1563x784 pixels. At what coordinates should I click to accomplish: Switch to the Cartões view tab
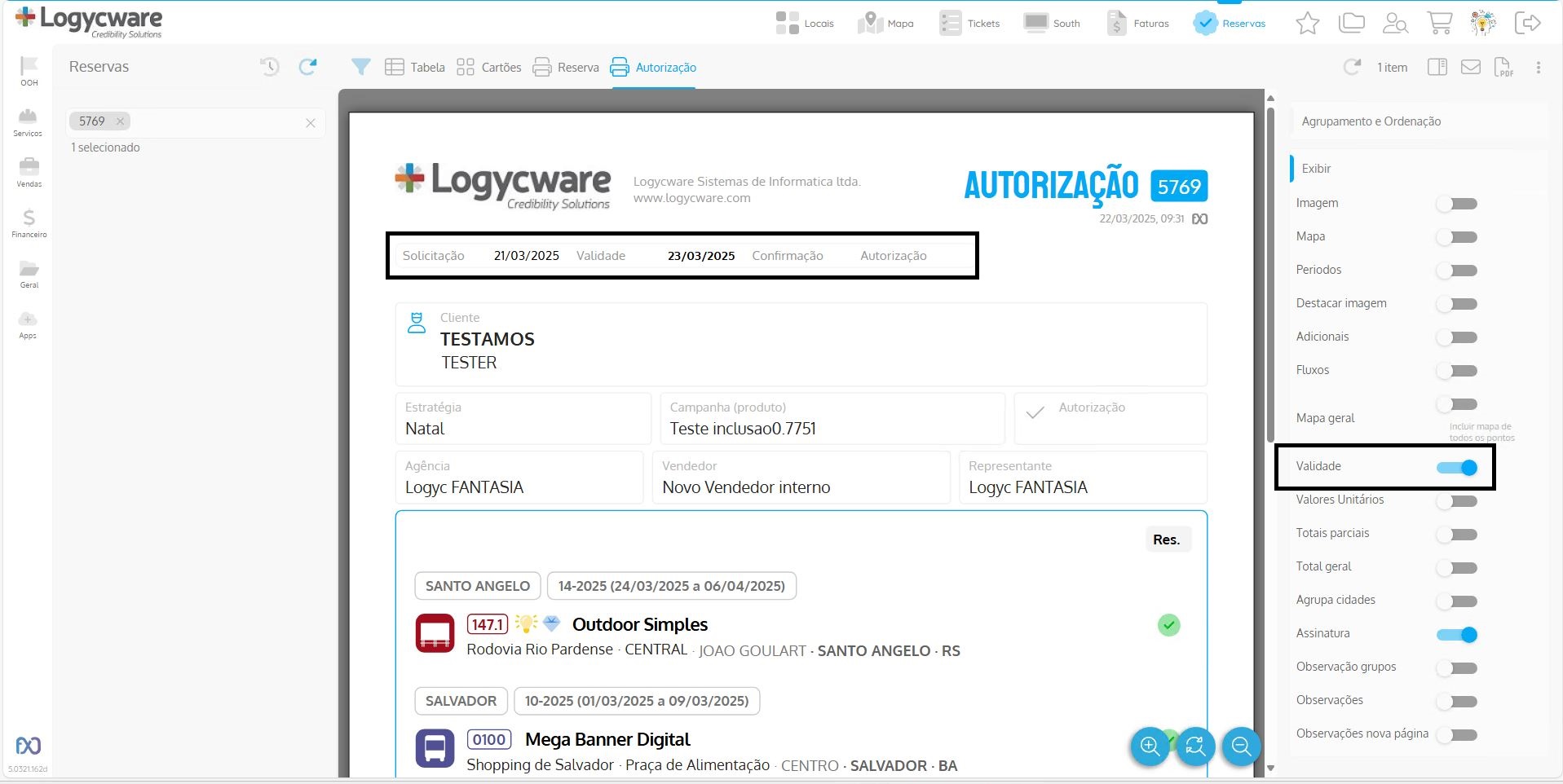pyautogui.click(x=488, y=68)
